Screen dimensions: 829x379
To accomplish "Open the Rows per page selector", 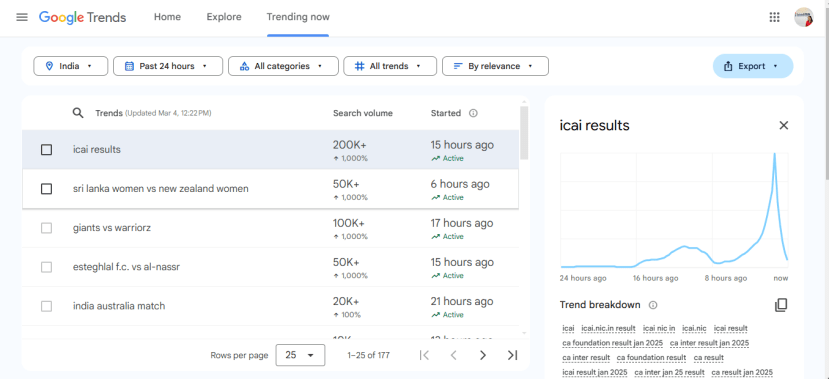I will 300,355.
